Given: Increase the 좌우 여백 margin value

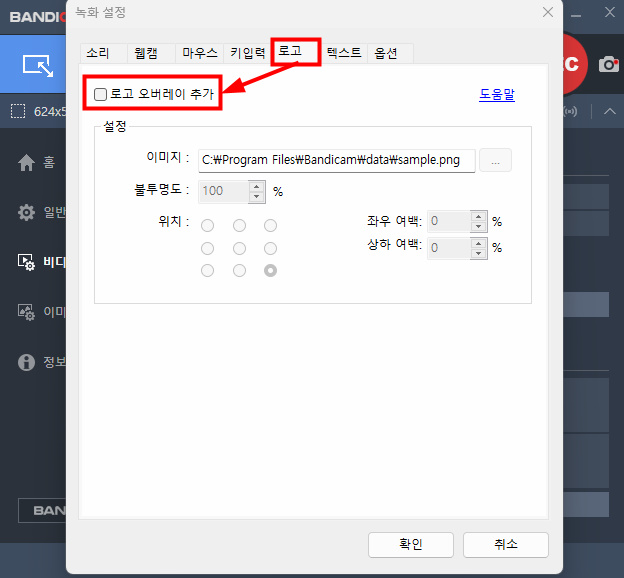Looking at the screenshot, I should [478, 217].
